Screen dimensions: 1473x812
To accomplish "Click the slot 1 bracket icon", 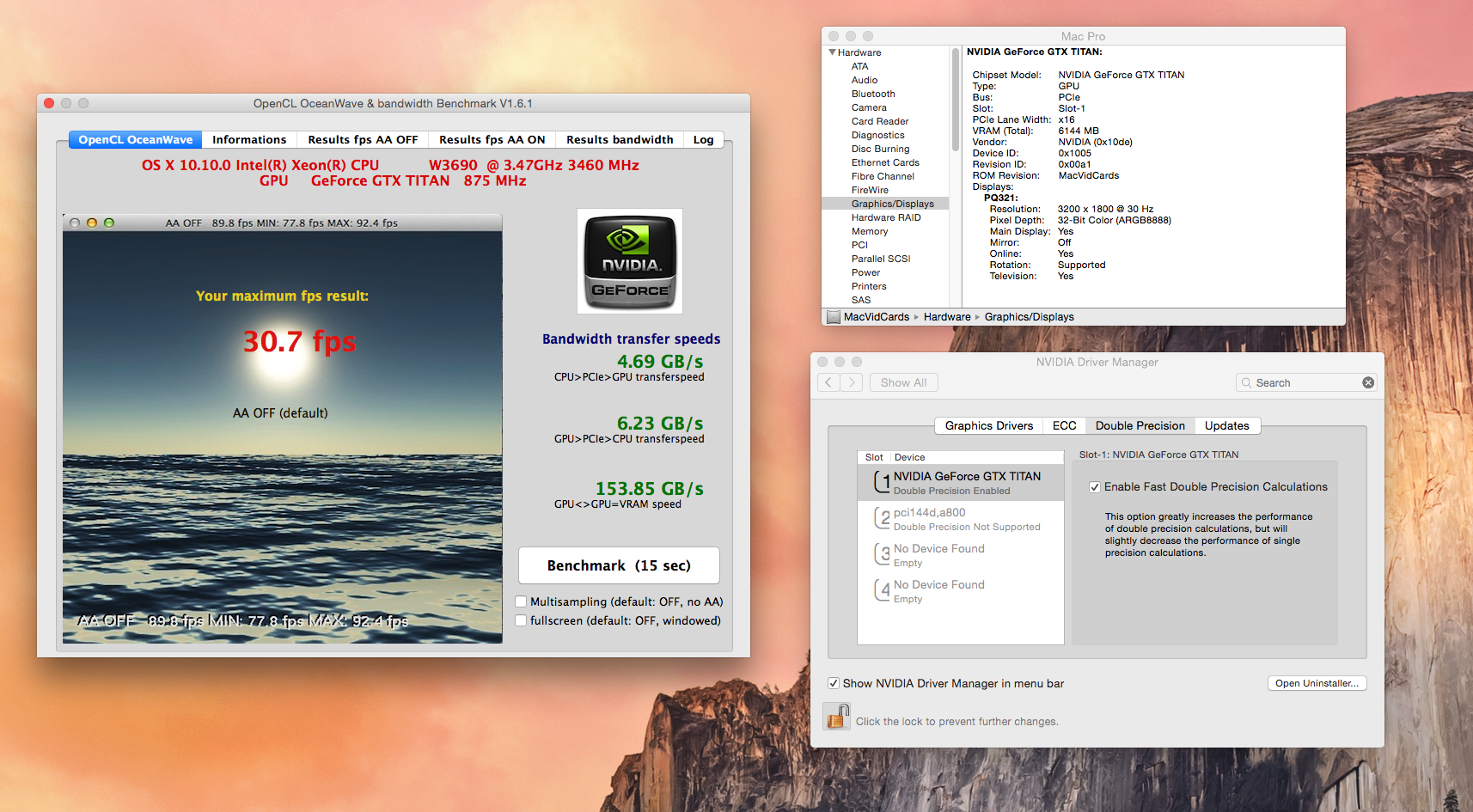I will [x=882, y=481].
